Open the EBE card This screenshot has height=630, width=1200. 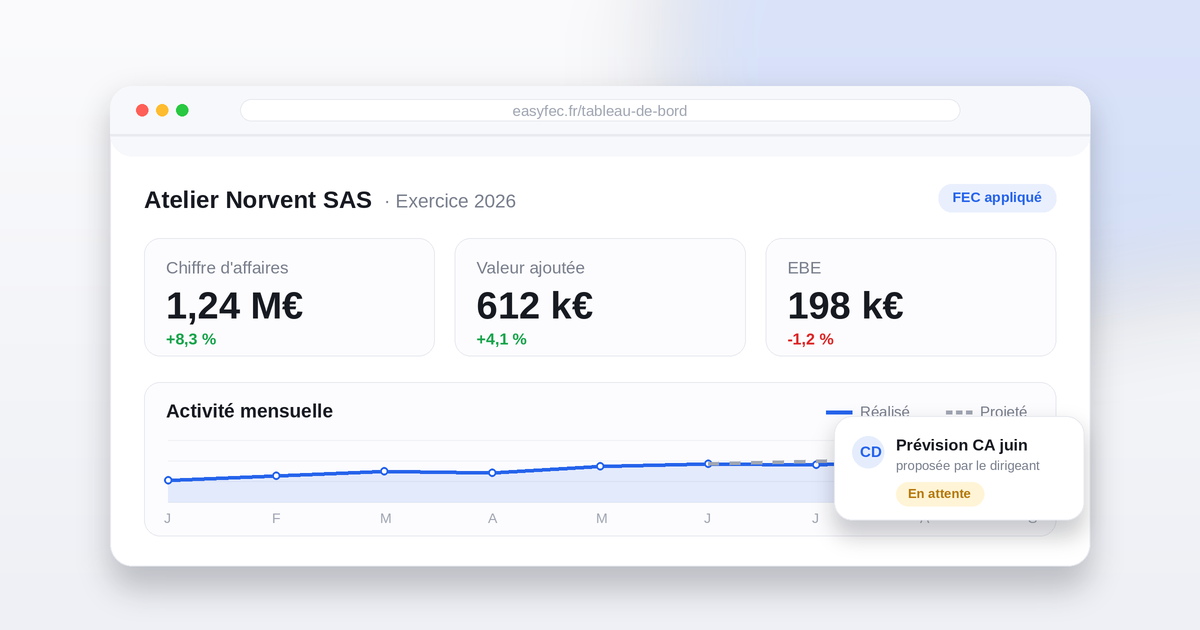click(911, 297)
